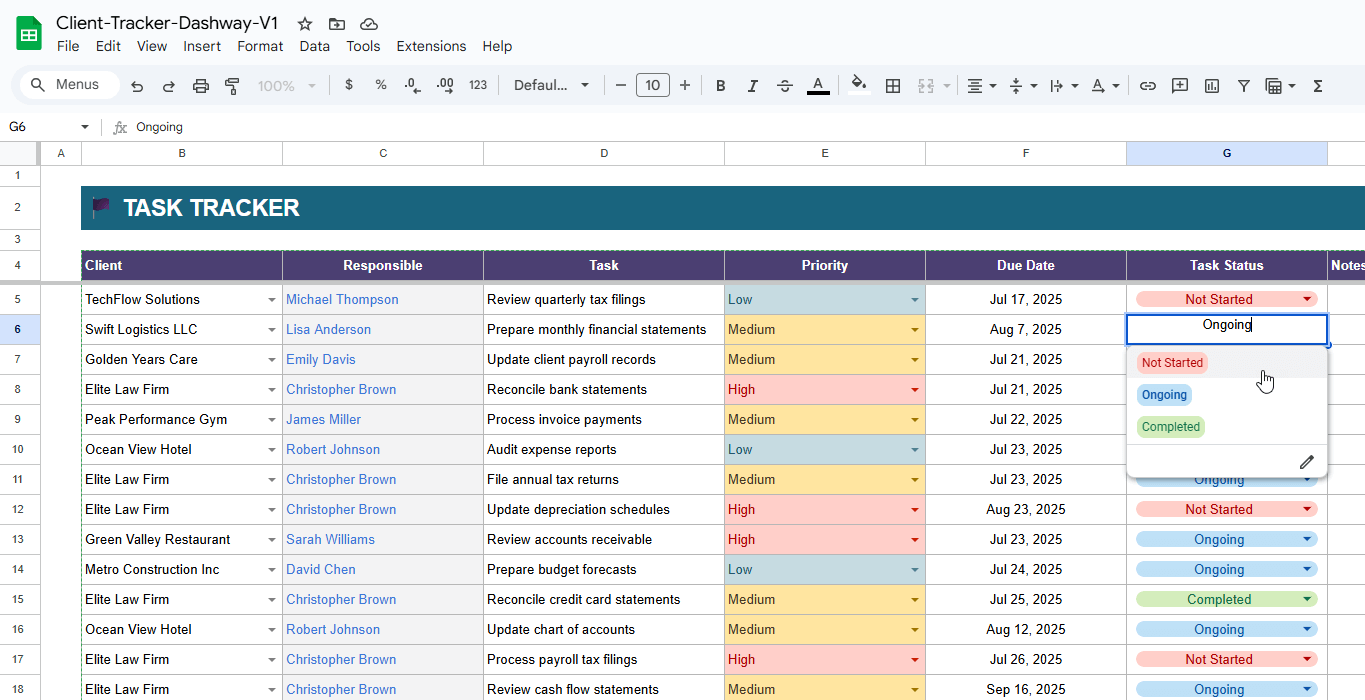The image size is (1365, 700).
Task: Open the font family dropdown
Action: [551, 86]
